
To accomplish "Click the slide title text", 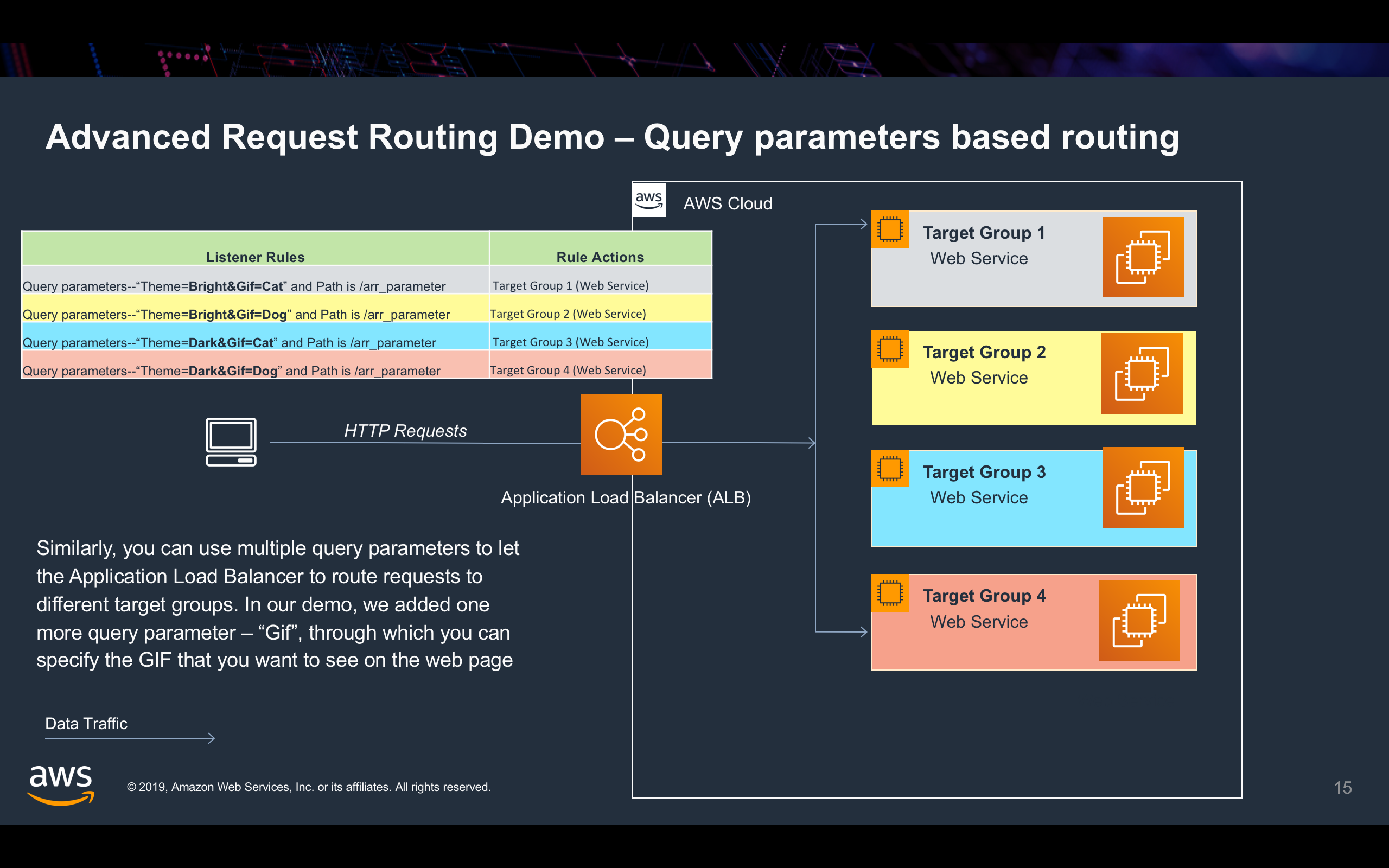I will tap(612, 137).
